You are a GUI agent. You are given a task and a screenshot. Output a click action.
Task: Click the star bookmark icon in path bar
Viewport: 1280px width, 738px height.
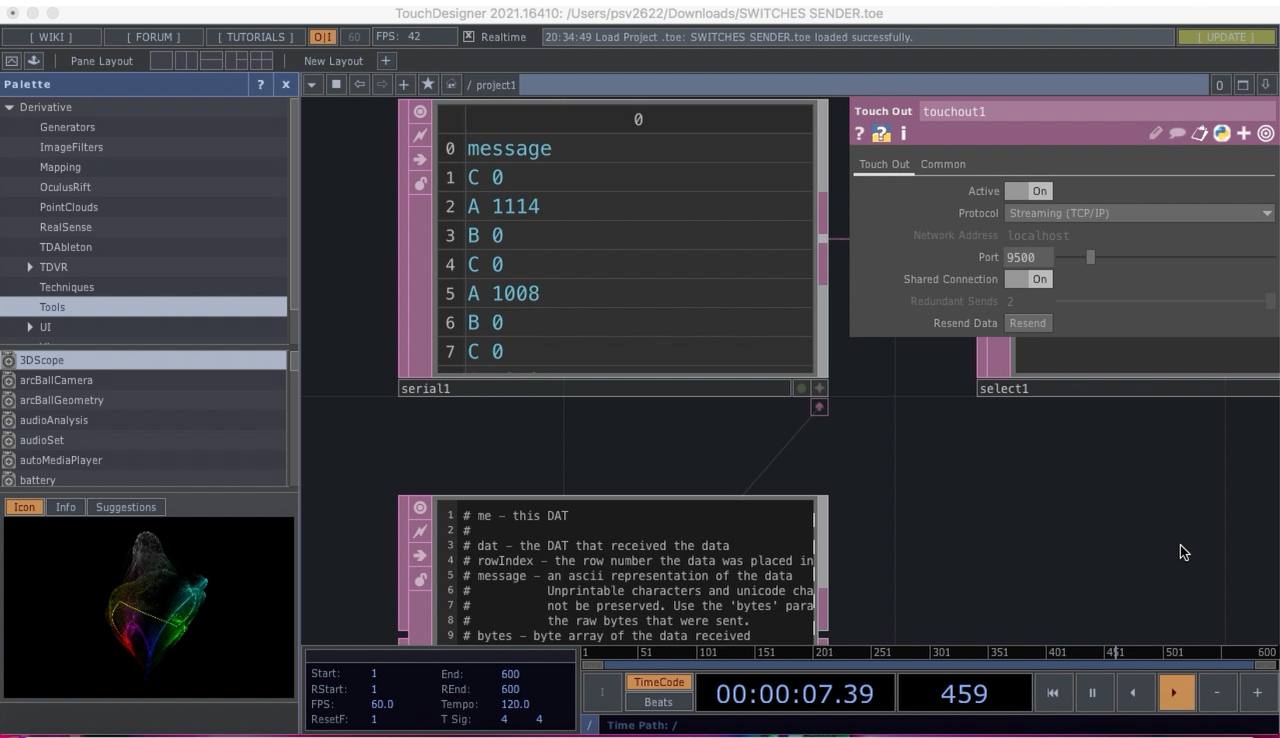(x=428, y=85)
